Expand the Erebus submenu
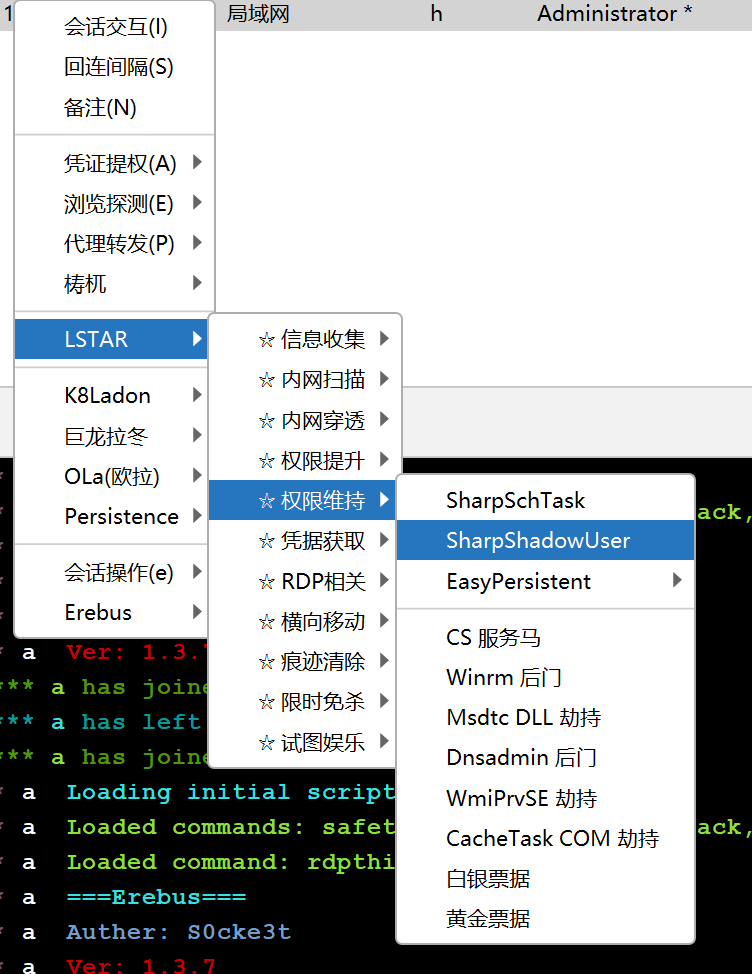The height and width of the screenshot is (974, 752). [x=111, y=612]
